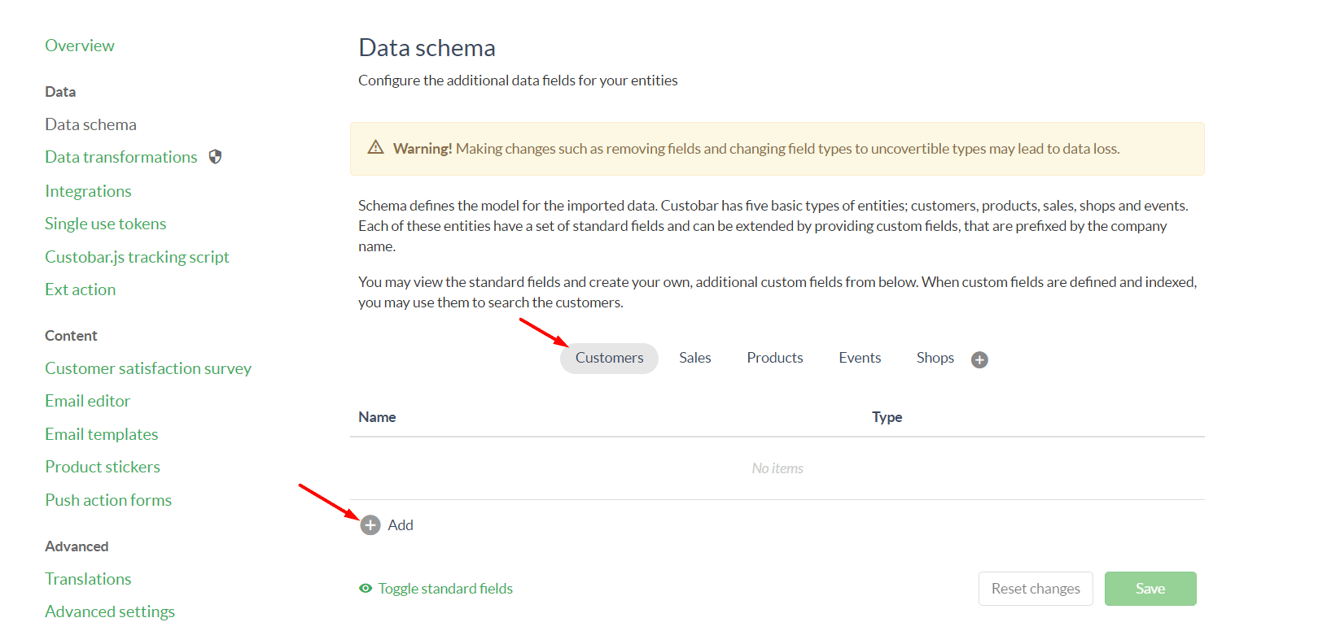Open Customer satisfaction survey page
Image resolution: width=1340 pixels, height=644 pixels.
[x=148, y=369]
